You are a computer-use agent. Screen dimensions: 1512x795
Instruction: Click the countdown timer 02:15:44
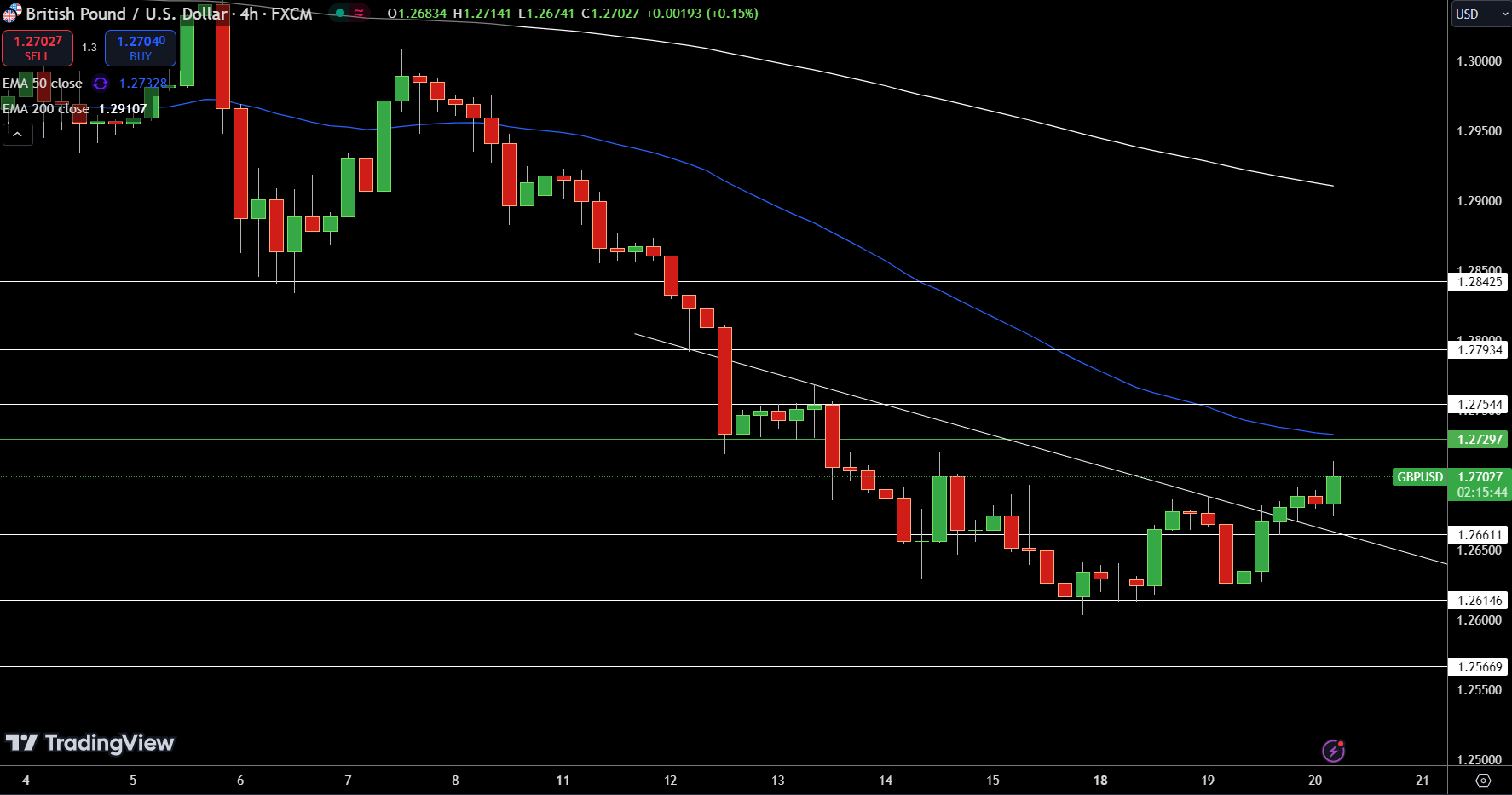pos(1481,493)
